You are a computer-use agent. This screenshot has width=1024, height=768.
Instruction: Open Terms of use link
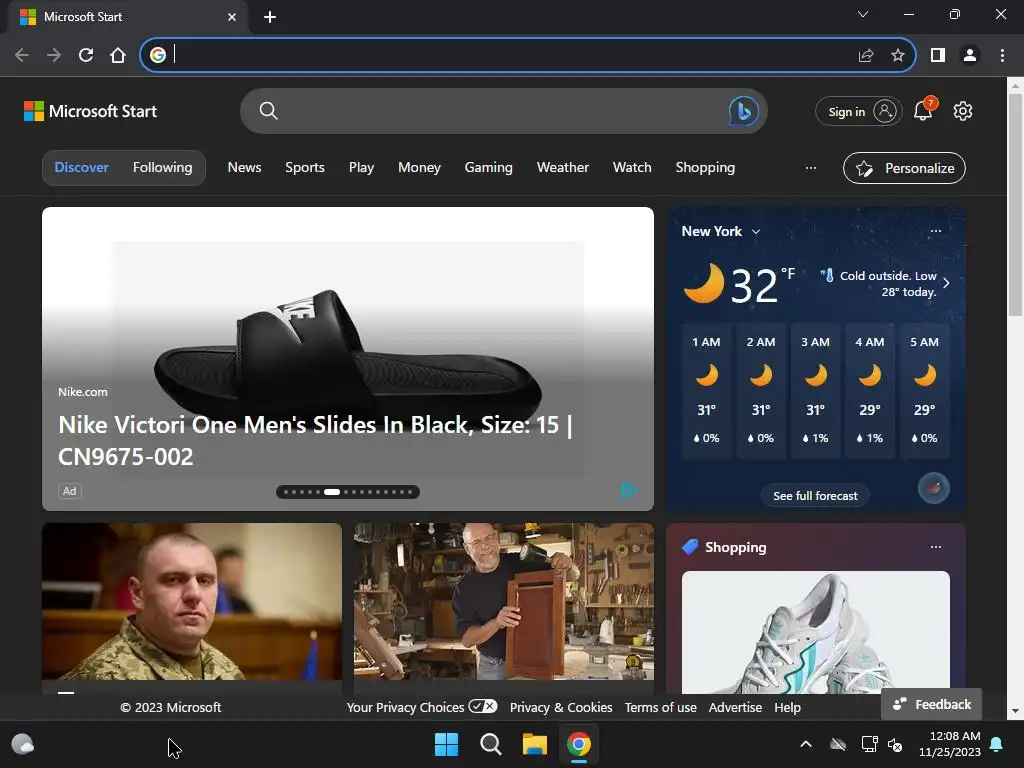click(660, 707)
